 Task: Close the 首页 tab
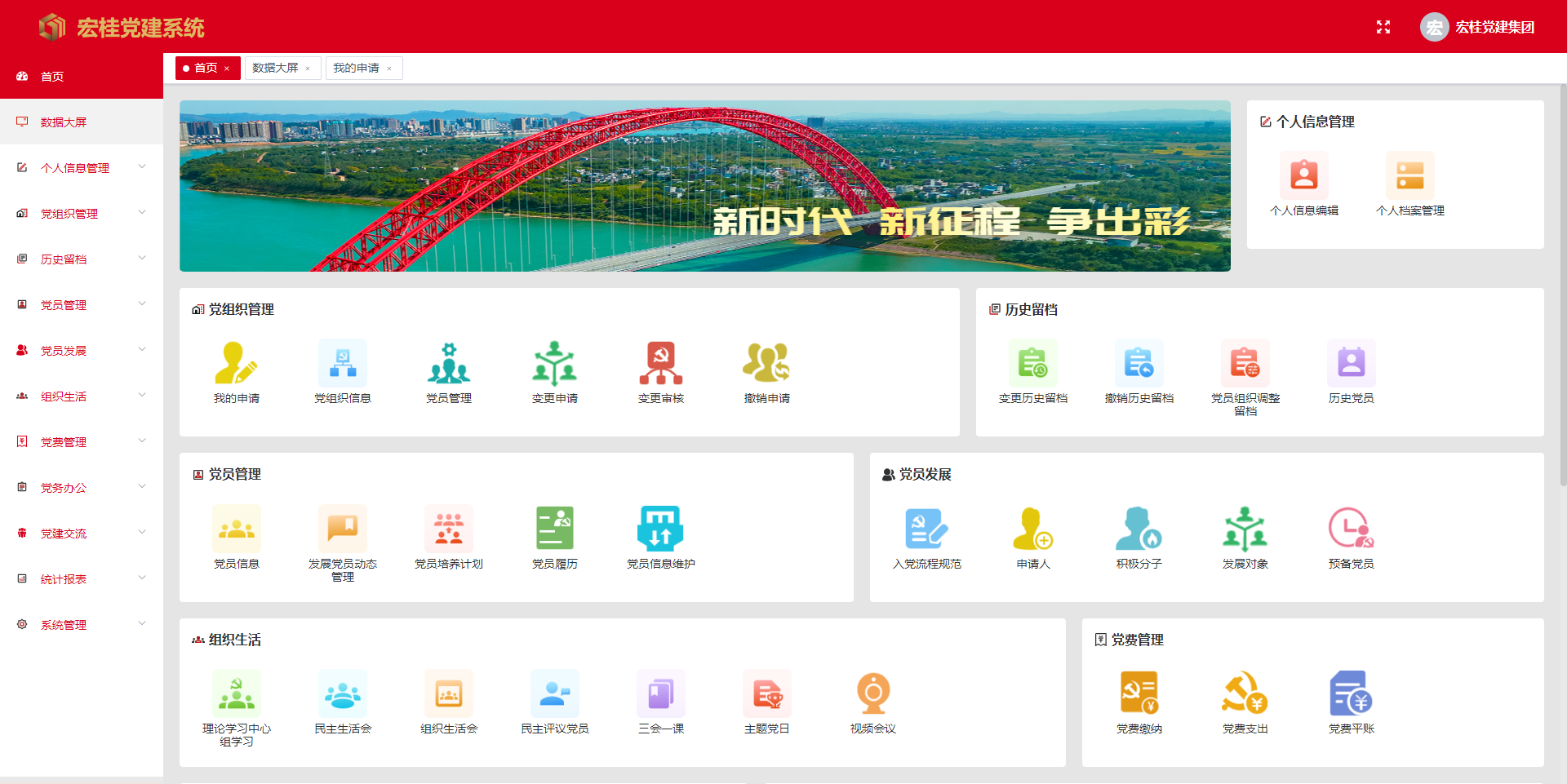[226, 68]
